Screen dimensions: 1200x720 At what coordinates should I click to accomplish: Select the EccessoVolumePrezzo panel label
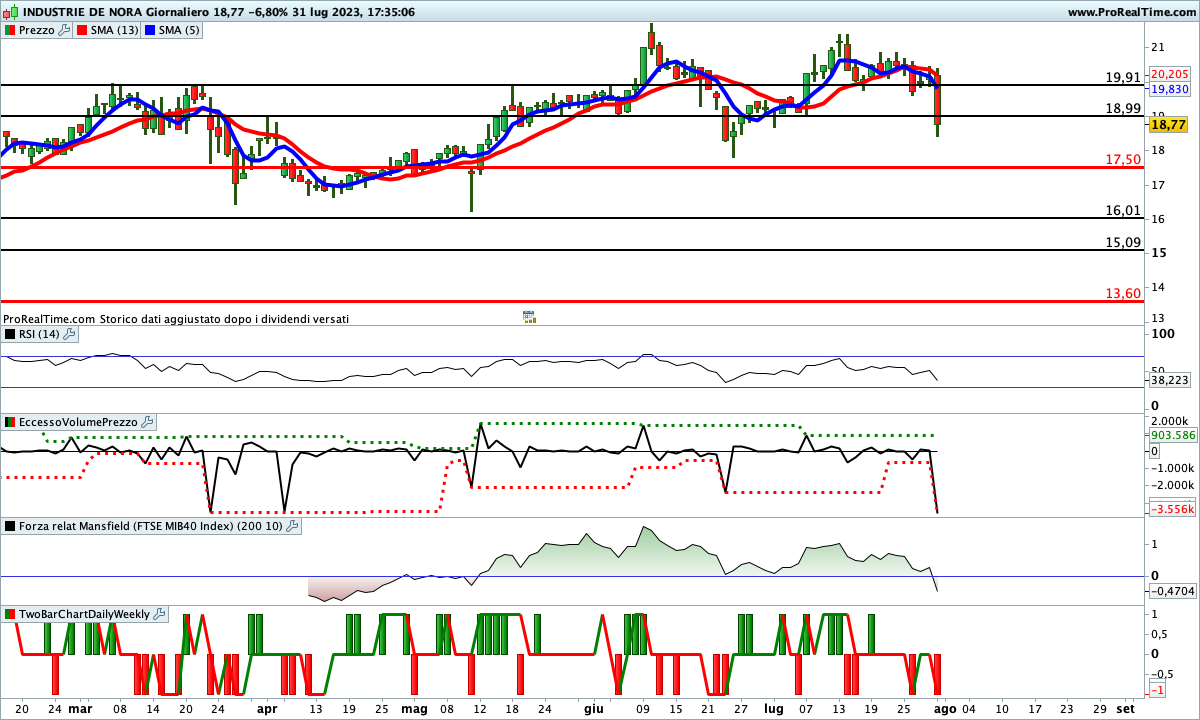click(78, 422)
